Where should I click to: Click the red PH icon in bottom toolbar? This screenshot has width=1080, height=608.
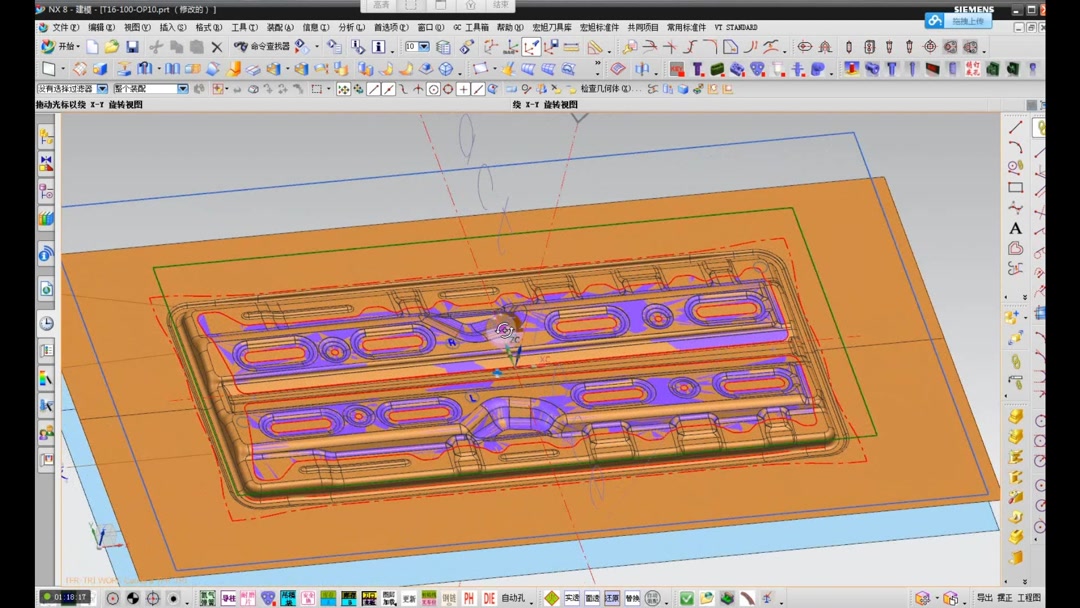pyautogui.click(x=469, y=598)
